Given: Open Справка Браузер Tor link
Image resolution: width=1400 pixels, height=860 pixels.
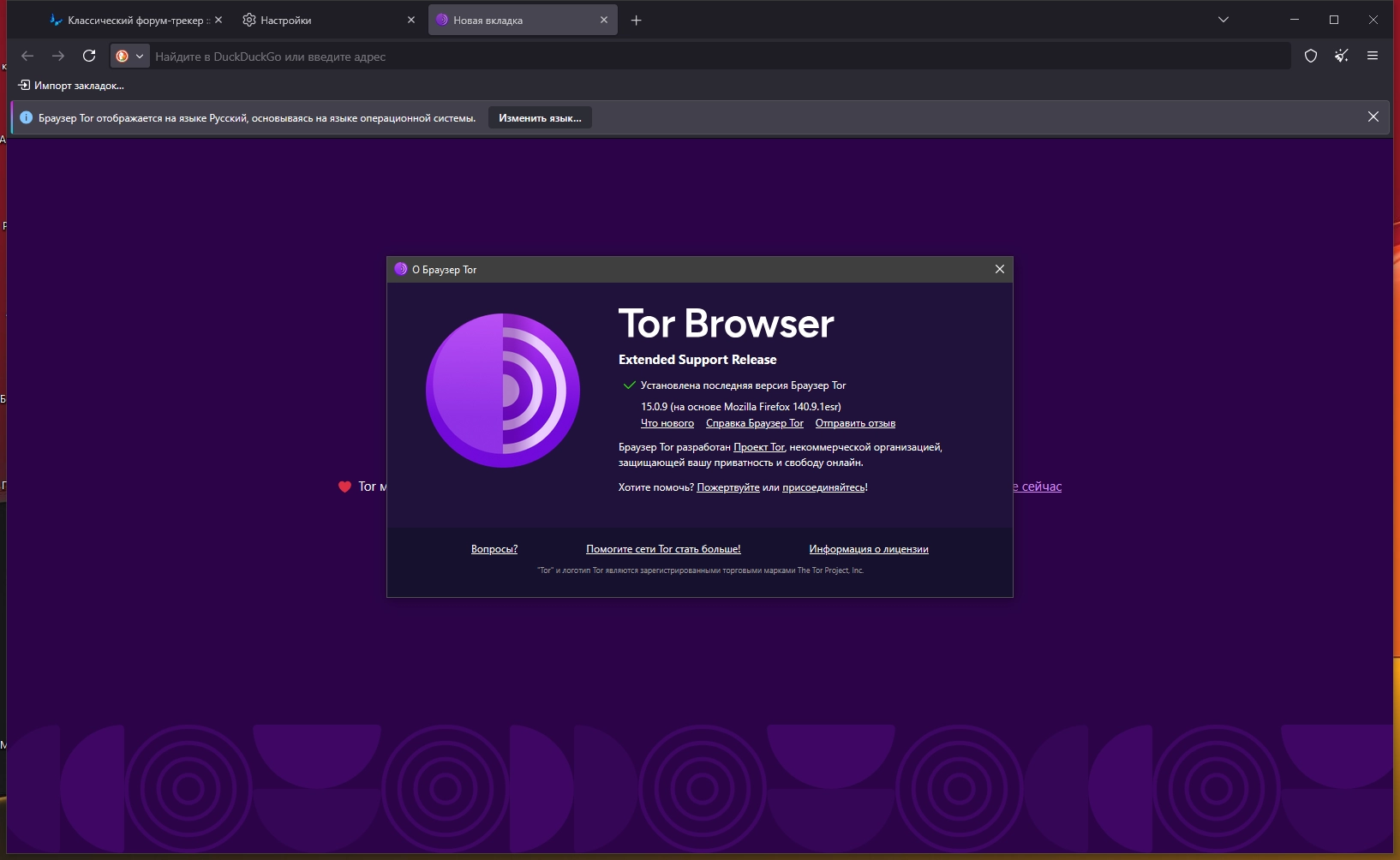Looking at the screenshot, I should coord(755,423).
